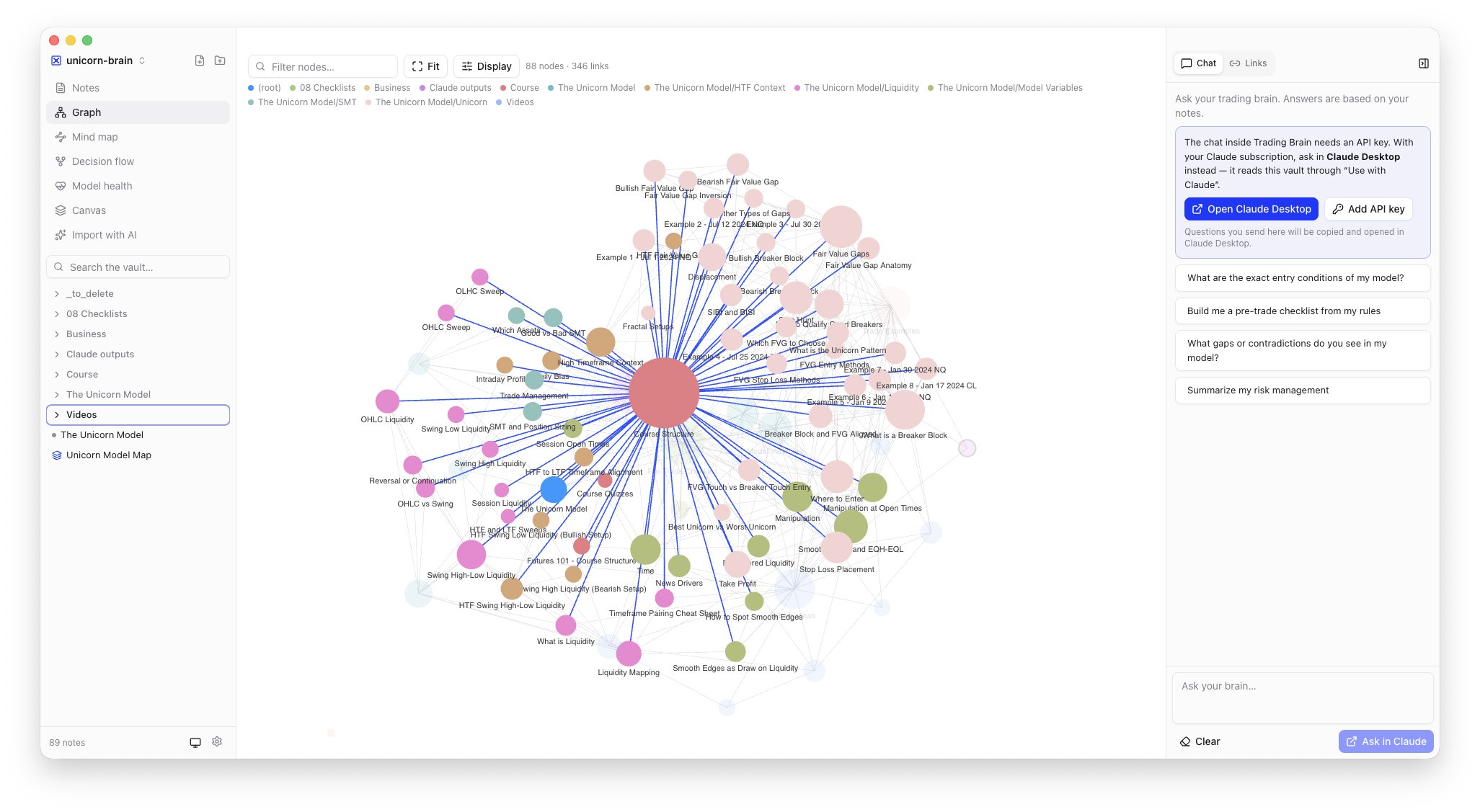
Task: Open Import with AI
Action: 138,235
